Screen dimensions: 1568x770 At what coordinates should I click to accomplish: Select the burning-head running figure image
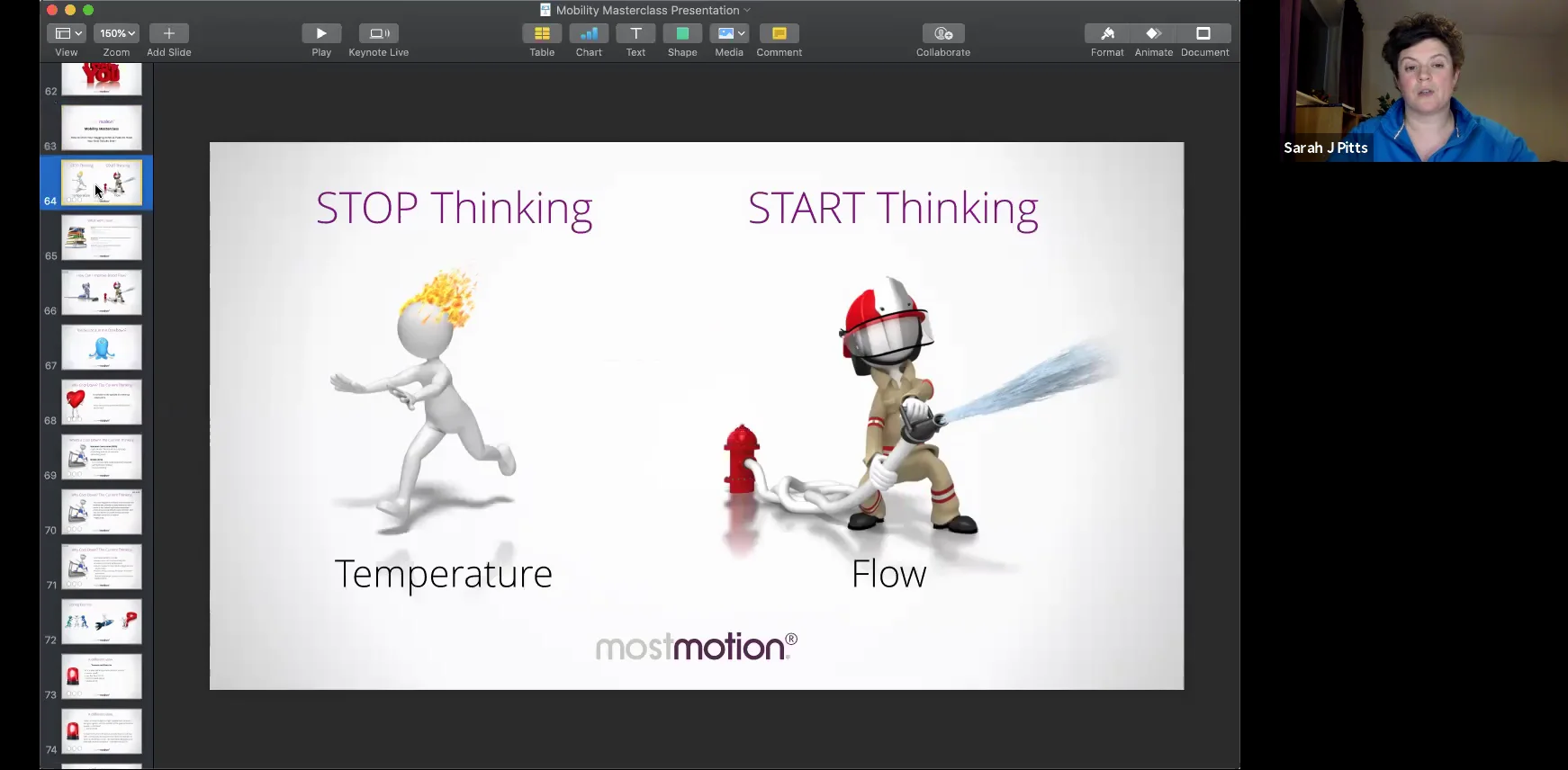click(x=423, y=400)
